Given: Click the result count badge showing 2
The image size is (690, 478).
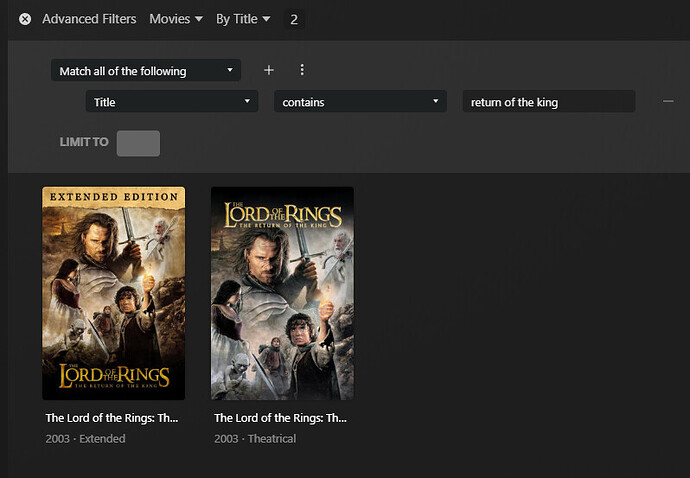Looking at the screenshot, I should (294, 19).
